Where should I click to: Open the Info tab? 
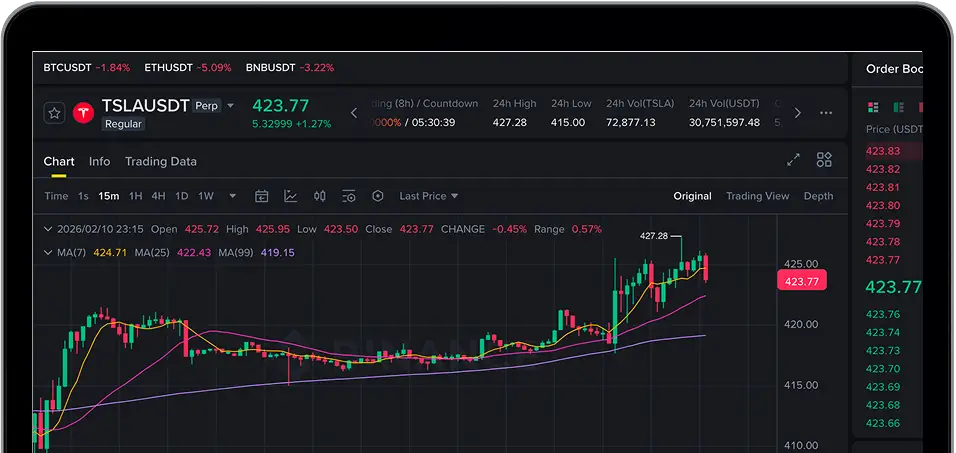point(99,162)
